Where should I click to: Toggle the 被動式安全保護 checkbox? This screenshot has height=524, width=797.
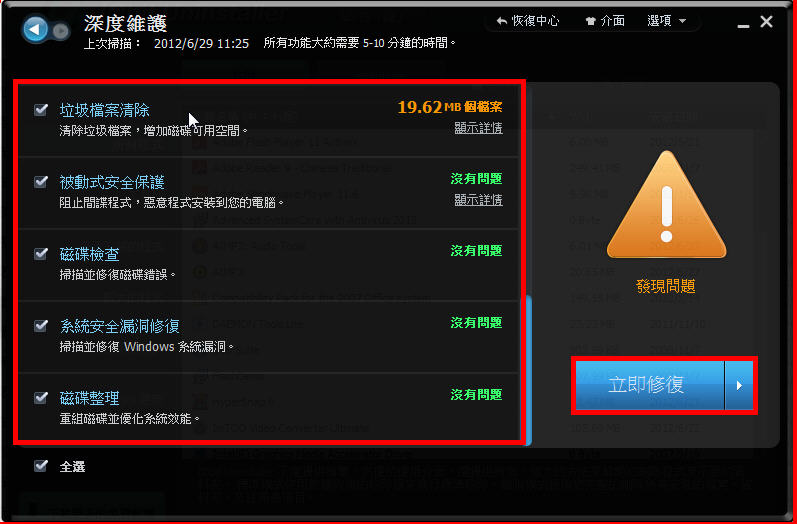coord(41,182)
